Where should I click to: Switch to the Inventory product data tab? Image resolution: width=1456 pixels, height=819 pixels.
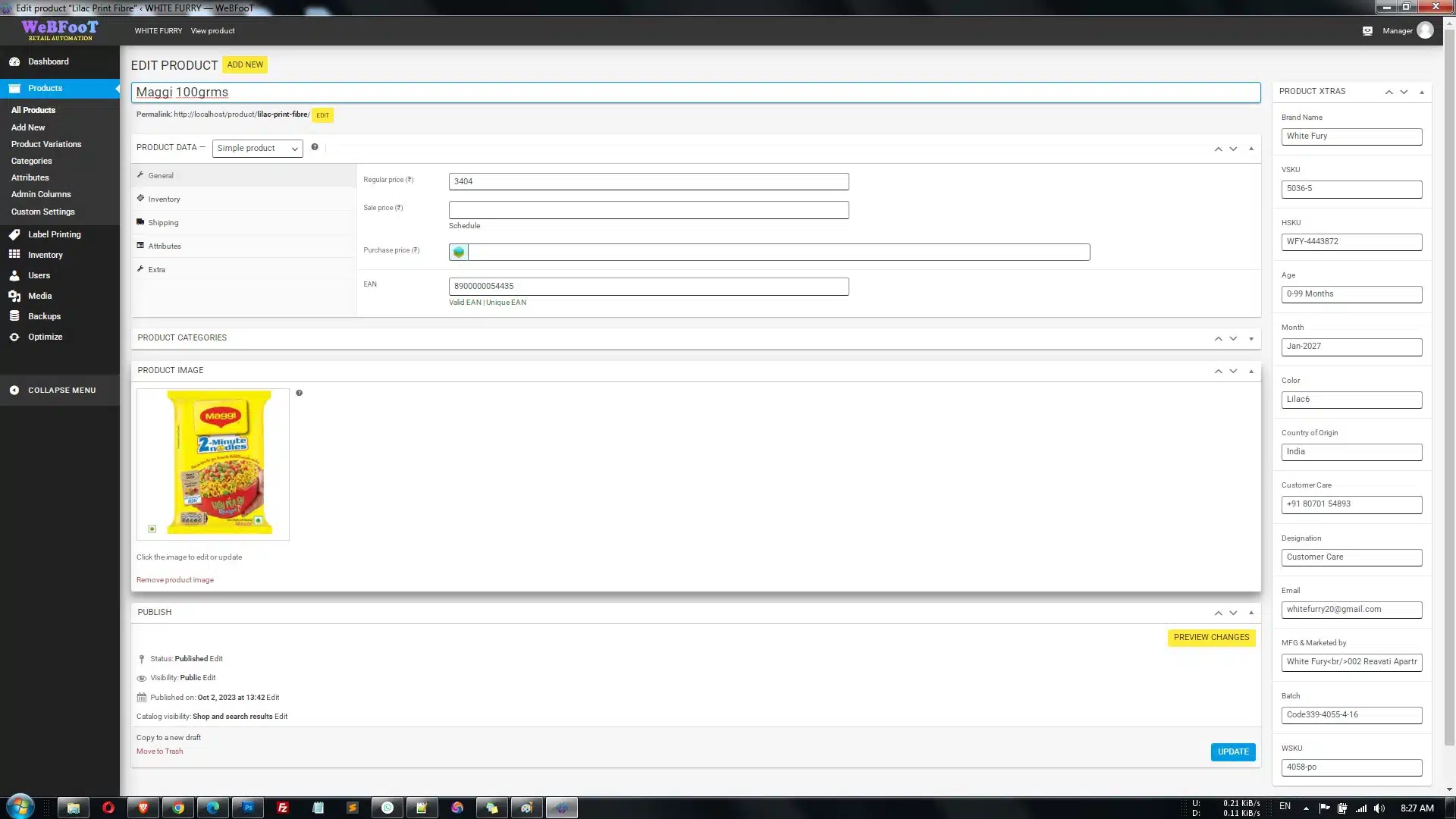click(x=164, y=199)
